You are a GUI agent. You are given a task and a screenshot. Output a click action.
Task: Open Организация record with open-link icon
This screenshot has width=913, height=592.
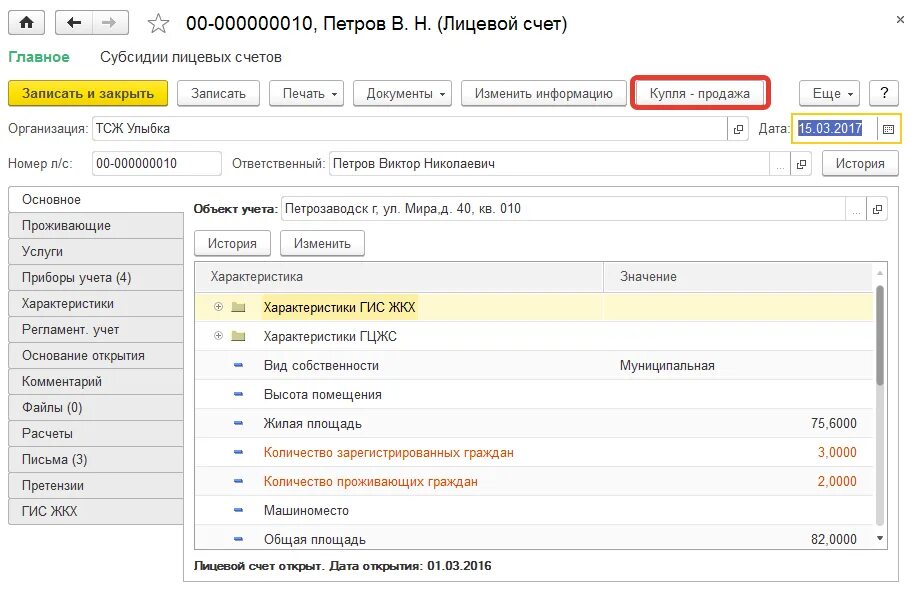click(x=738, y=129)
